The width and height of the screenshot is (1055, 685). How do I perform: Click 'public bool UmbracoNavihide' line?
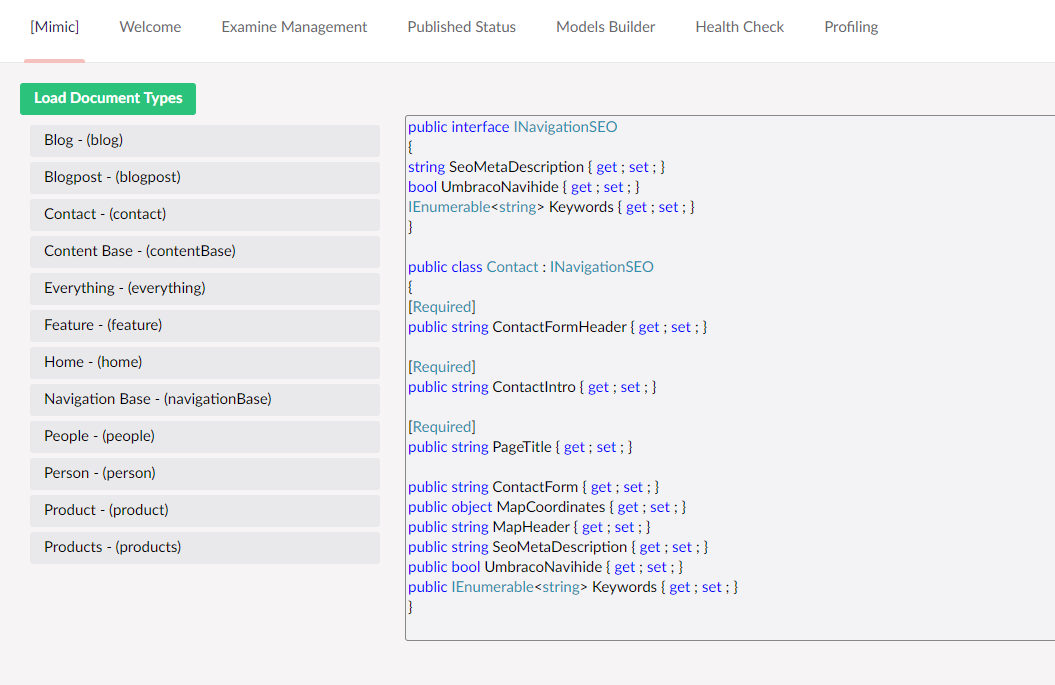(x=545, y=567)
